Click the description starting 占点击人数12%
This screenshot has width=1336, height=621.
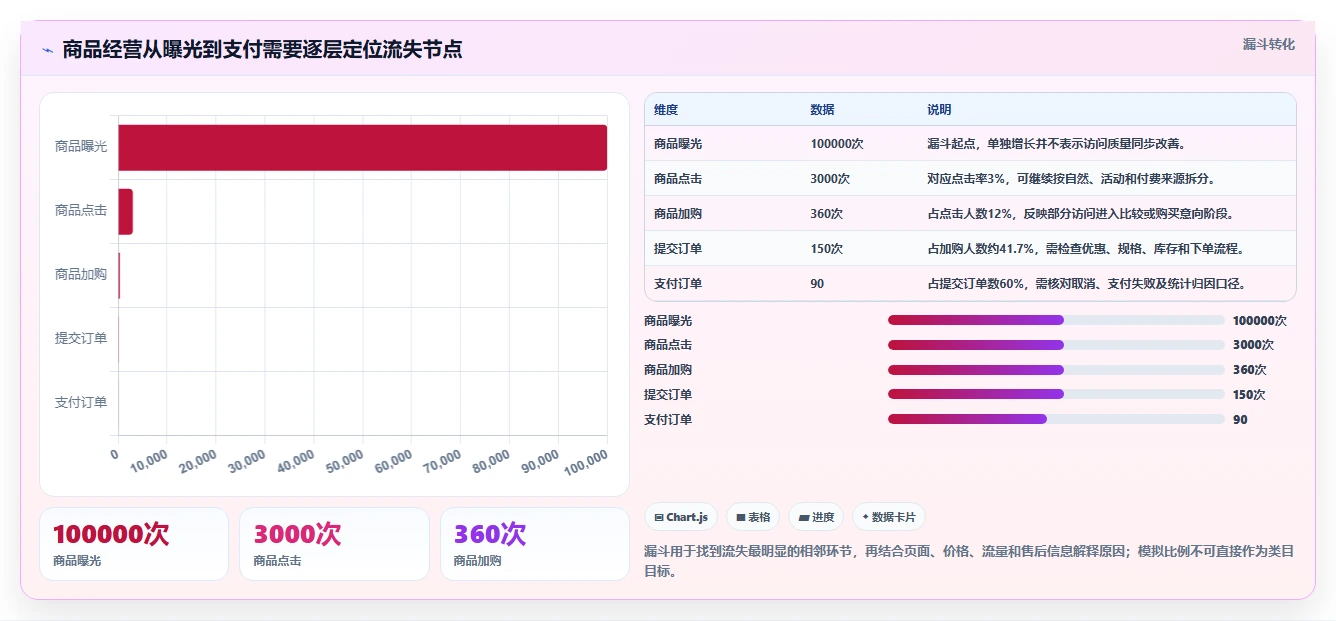(1081, 214)
